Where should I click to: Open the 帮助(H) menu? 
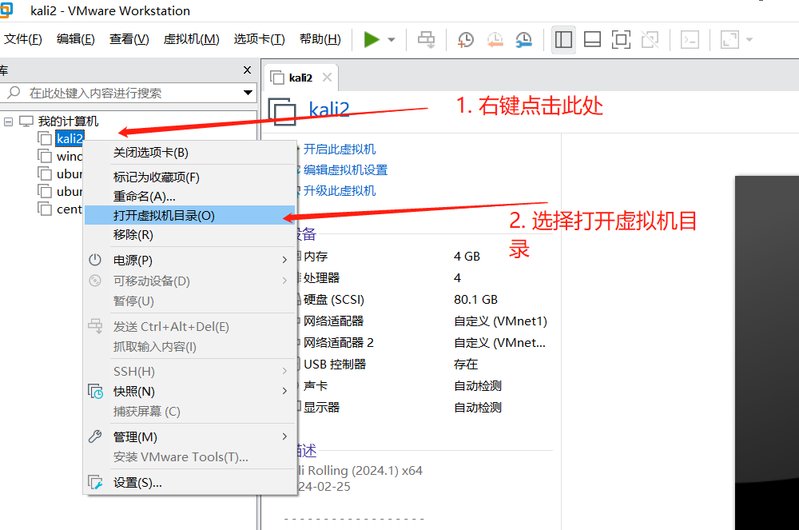coord(320,39)
